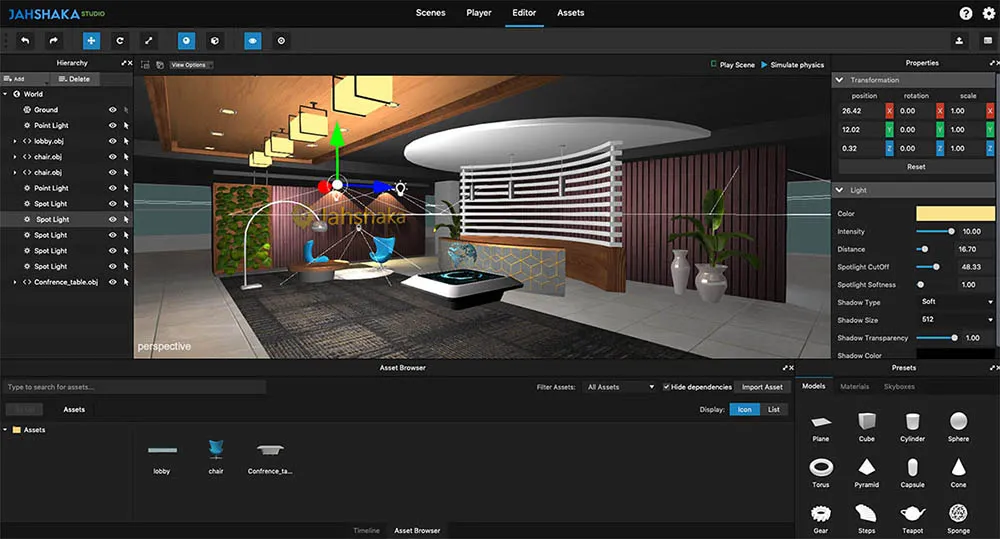Viewport: 1000px width, 539px height.
Task: Click the Import Asset button
Action: click(x=762, y=387)
